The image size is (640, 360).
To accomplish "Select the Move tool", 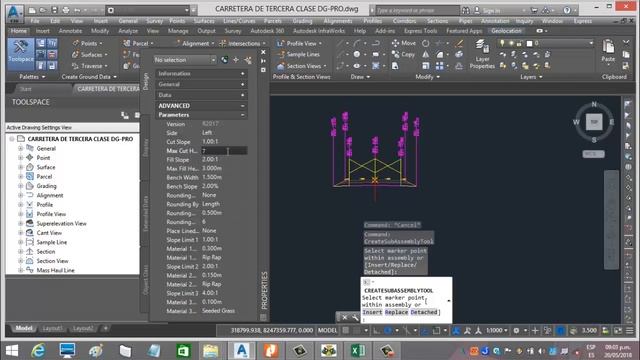I will pyautogui.click(x=403, y=43).
